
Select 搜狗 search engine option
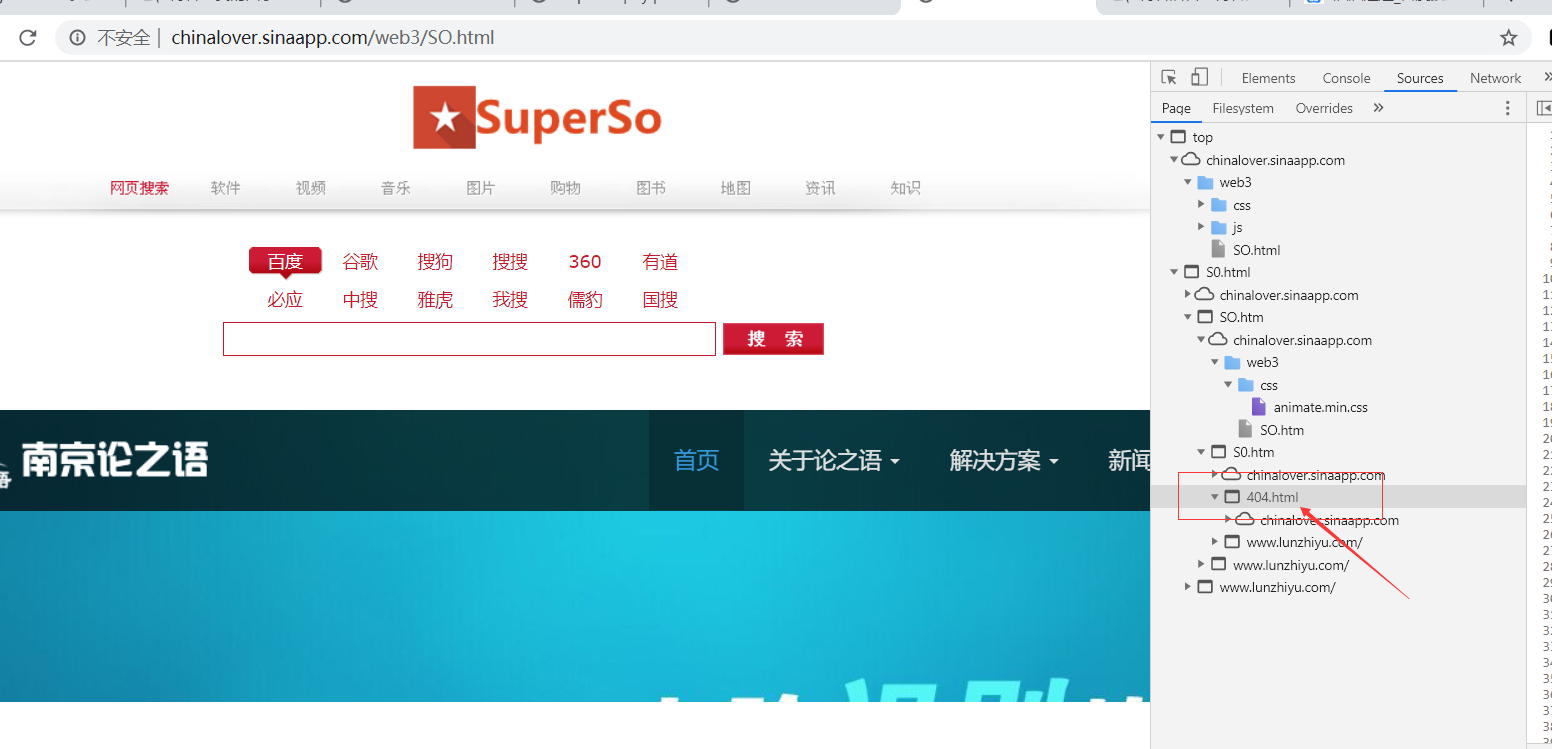pyautogui.click(x=435, y=262)
